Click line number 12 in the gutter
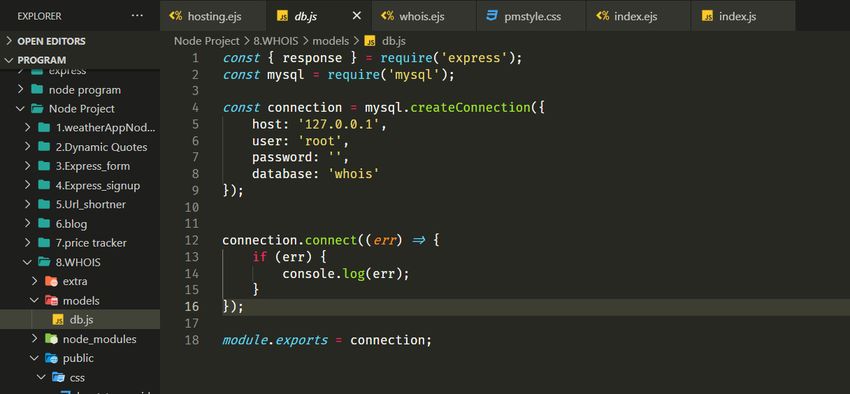This screenshot has width=850, height=394. tap(192, 240)
